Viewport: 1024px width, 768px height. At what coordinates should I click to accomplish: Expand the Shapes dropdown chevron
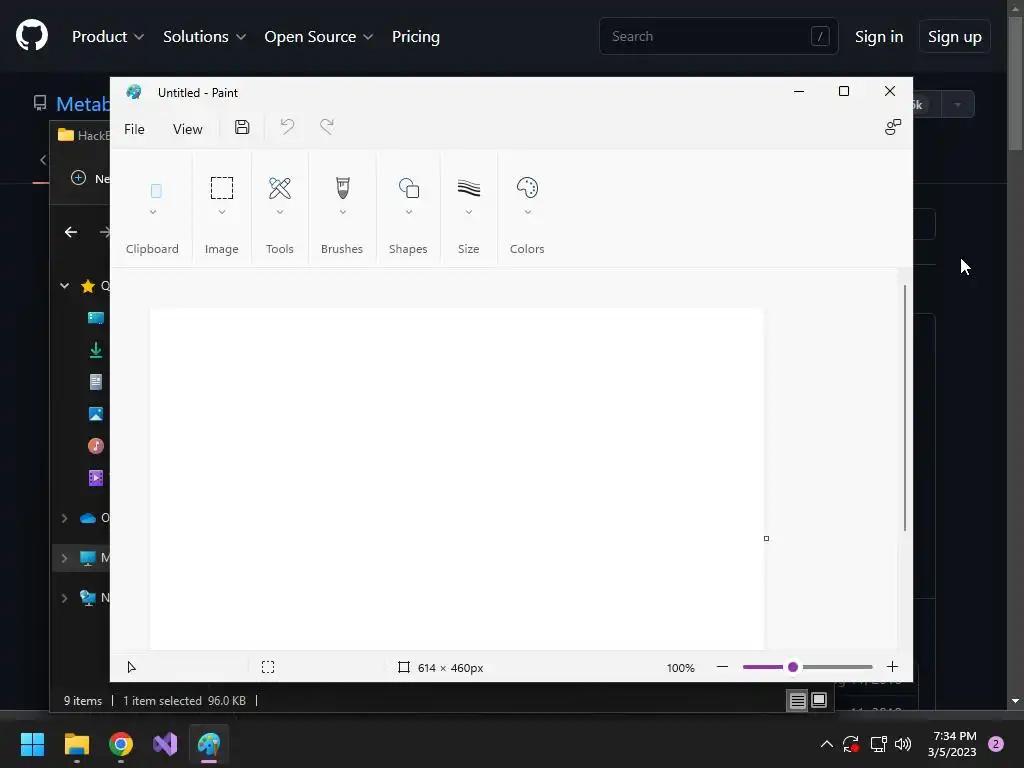click(409, 212)
